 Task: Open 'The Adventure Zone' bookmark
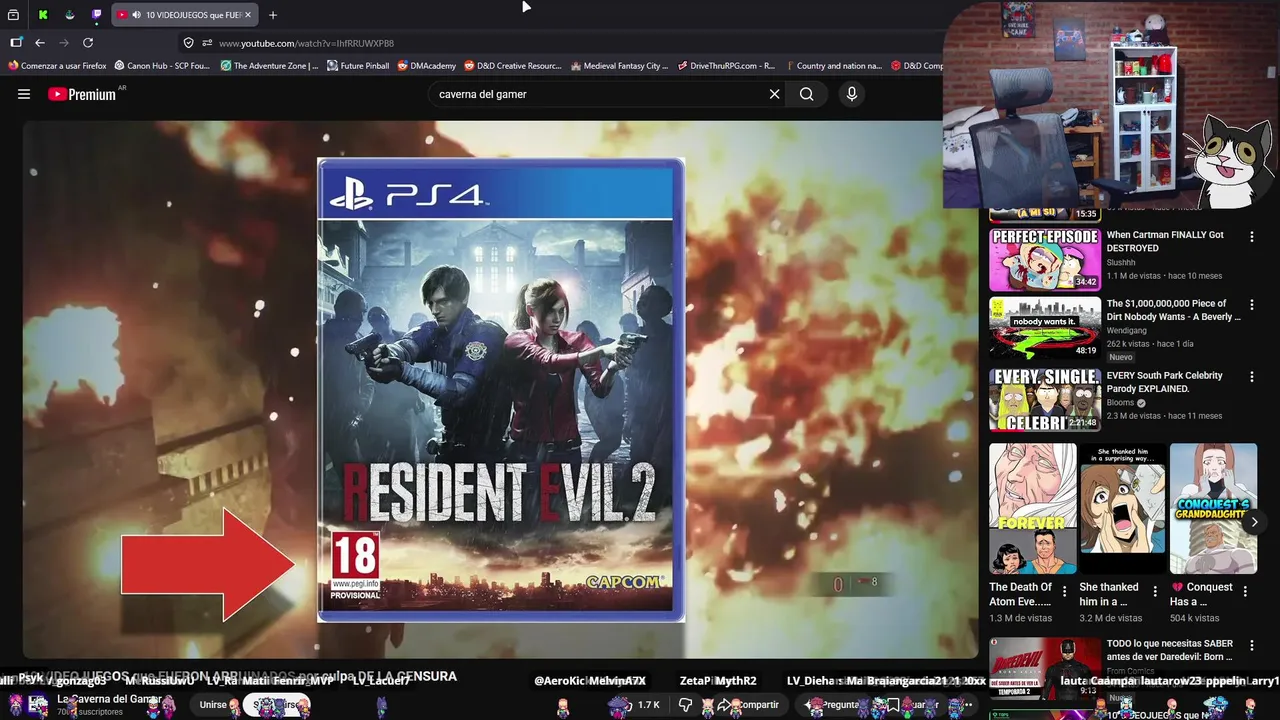269,66
